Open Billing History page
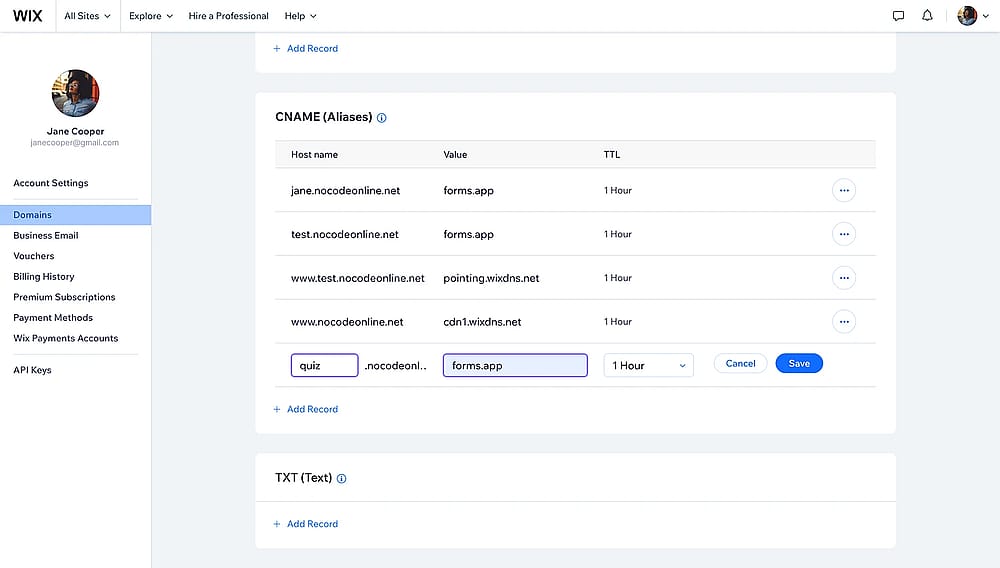The height and width of the screenshot is (568, 1000). click(x=44, y=277)
